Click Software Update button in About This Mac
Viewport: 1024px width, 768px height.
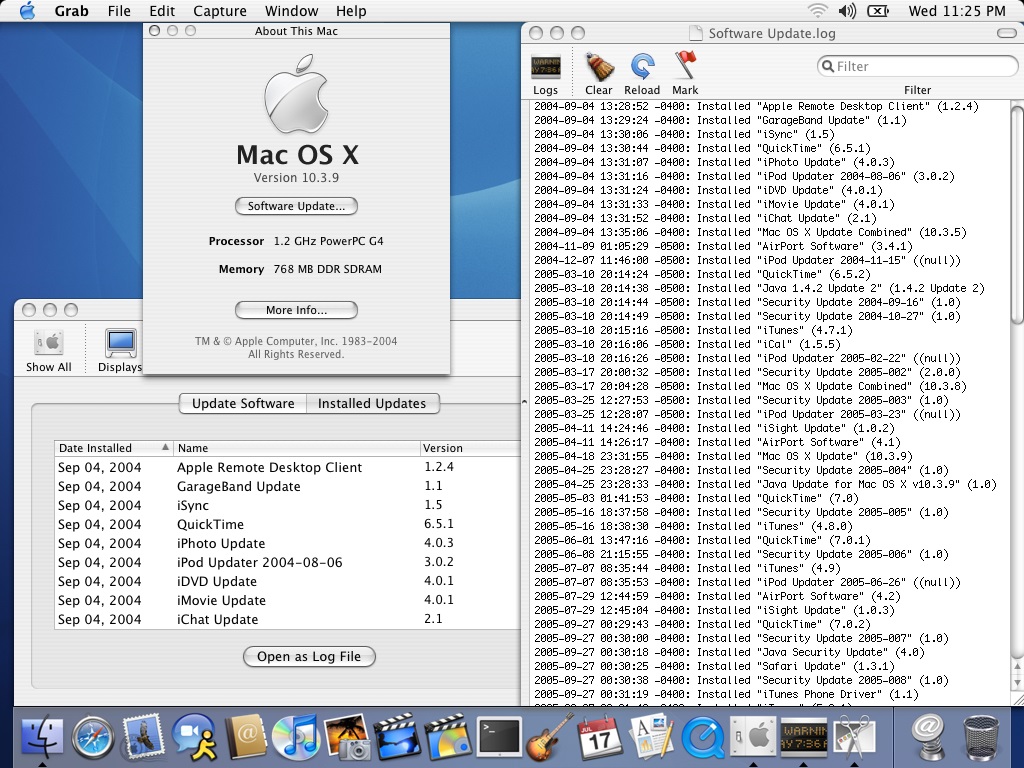296,206
